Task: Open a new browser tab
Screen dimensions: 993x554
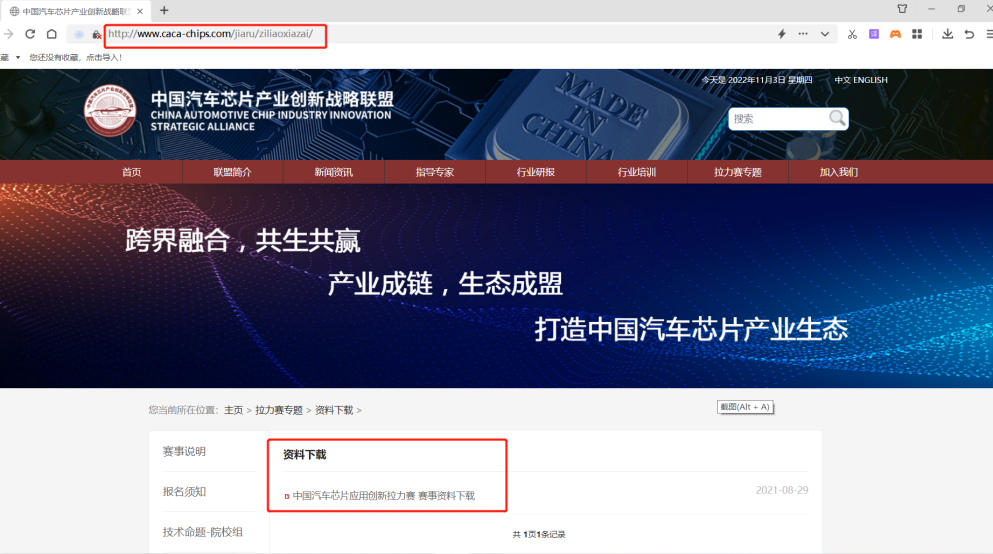Action: 164,10
